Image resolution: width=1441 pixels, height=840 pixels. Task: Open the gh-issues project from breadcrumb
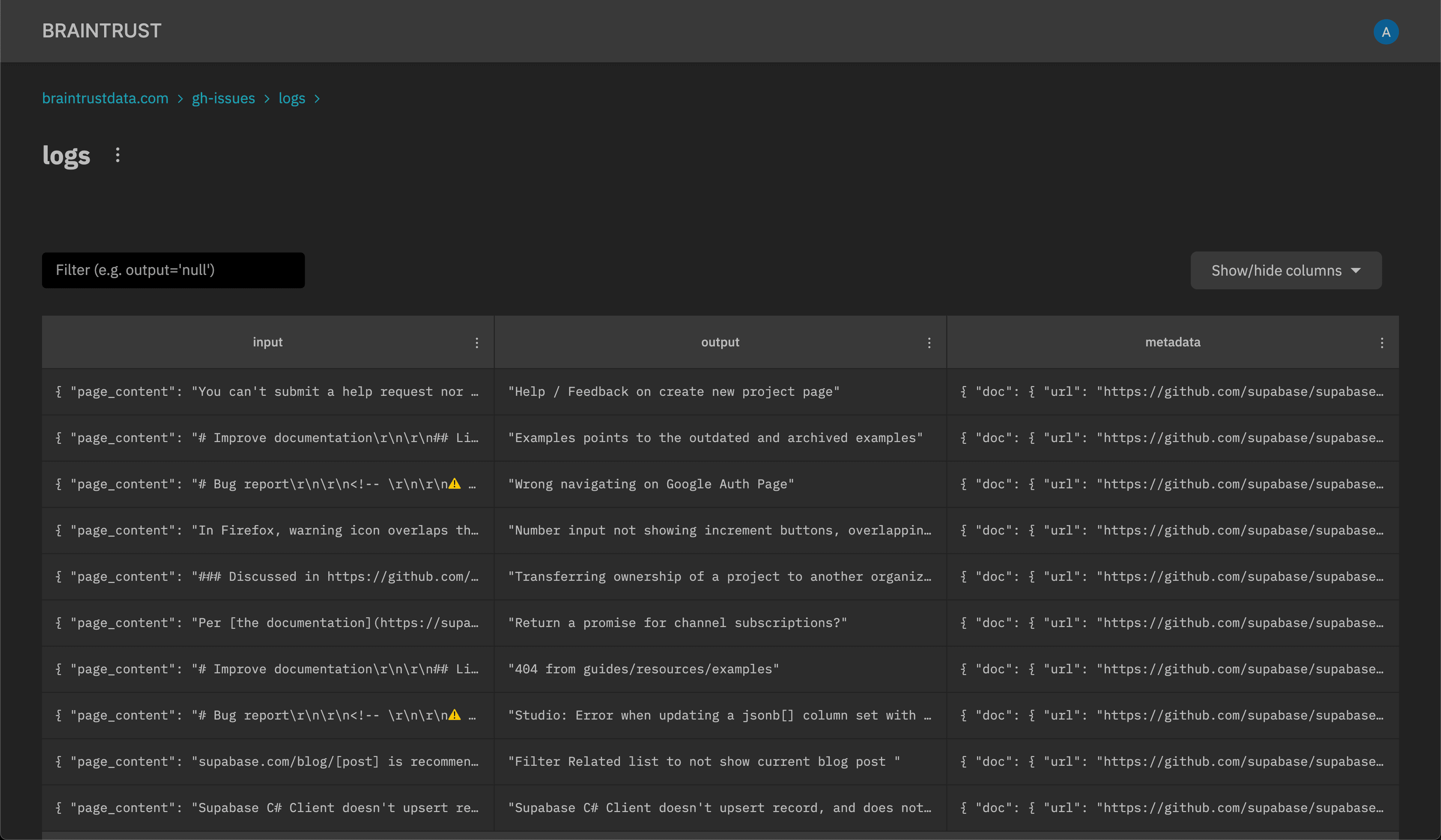[223, 98]
